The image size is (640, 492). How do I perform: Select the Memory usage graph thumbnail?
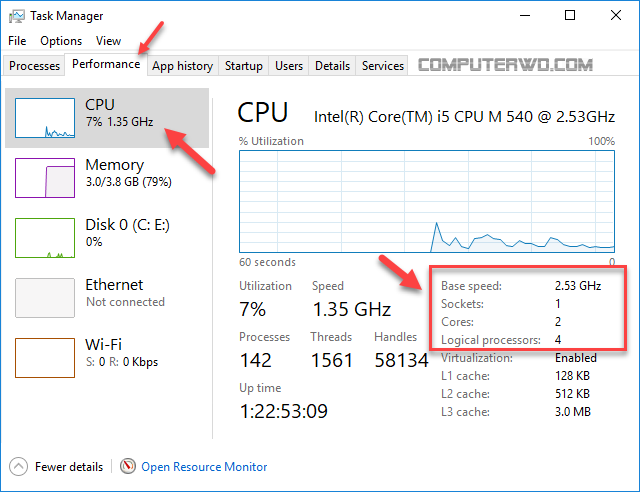point(45,178)
